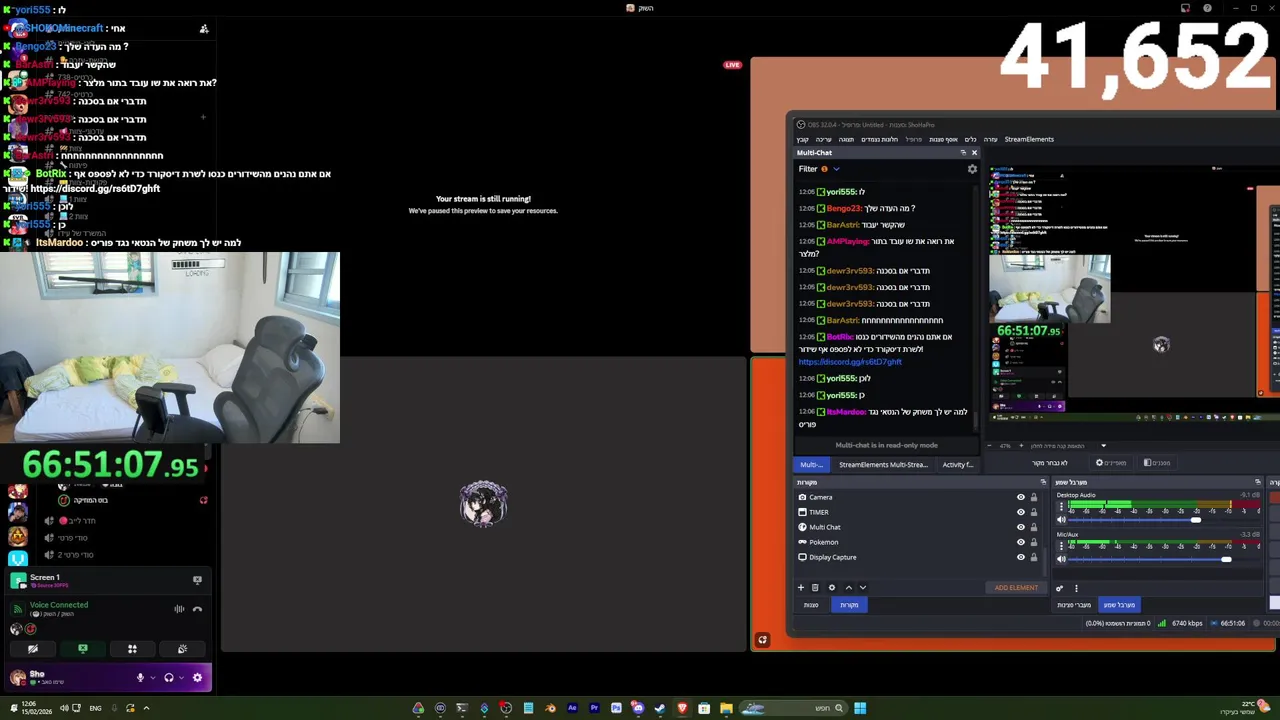Zoom out preview with minus button
The height and width of the screenshot is (720, 1280).
click(x=989, y=446)
